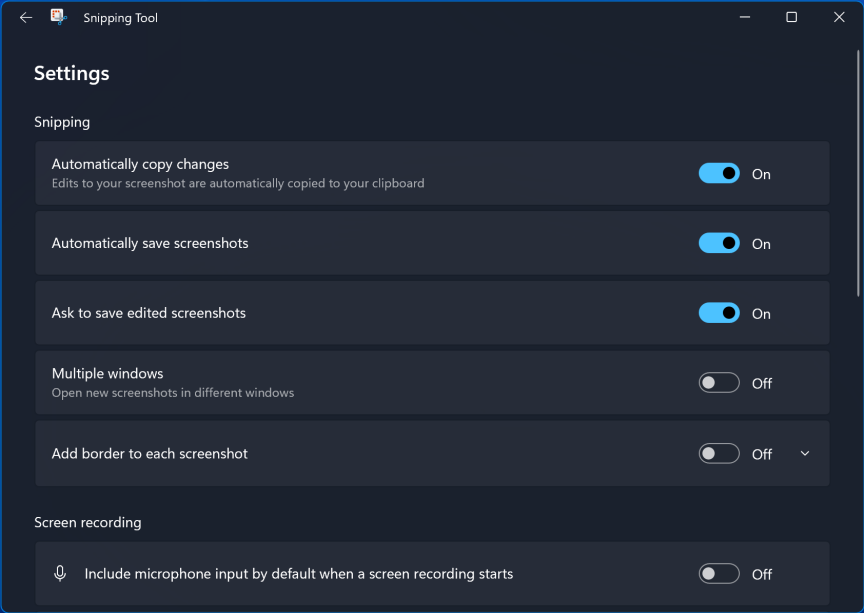Enable the Multiple windows option
Viewport: 864px width, 613px height.
tap(718, 383)
